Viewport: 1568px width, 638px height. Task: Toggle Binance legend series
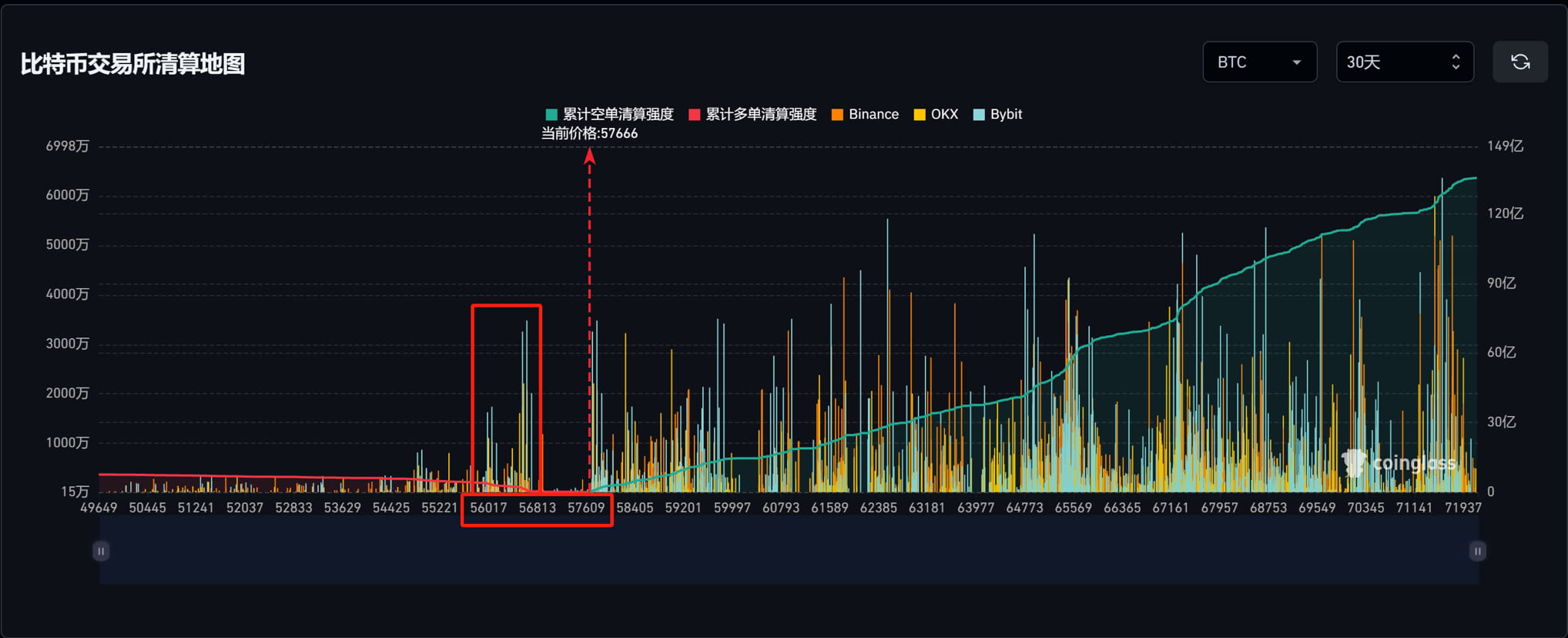865,114
